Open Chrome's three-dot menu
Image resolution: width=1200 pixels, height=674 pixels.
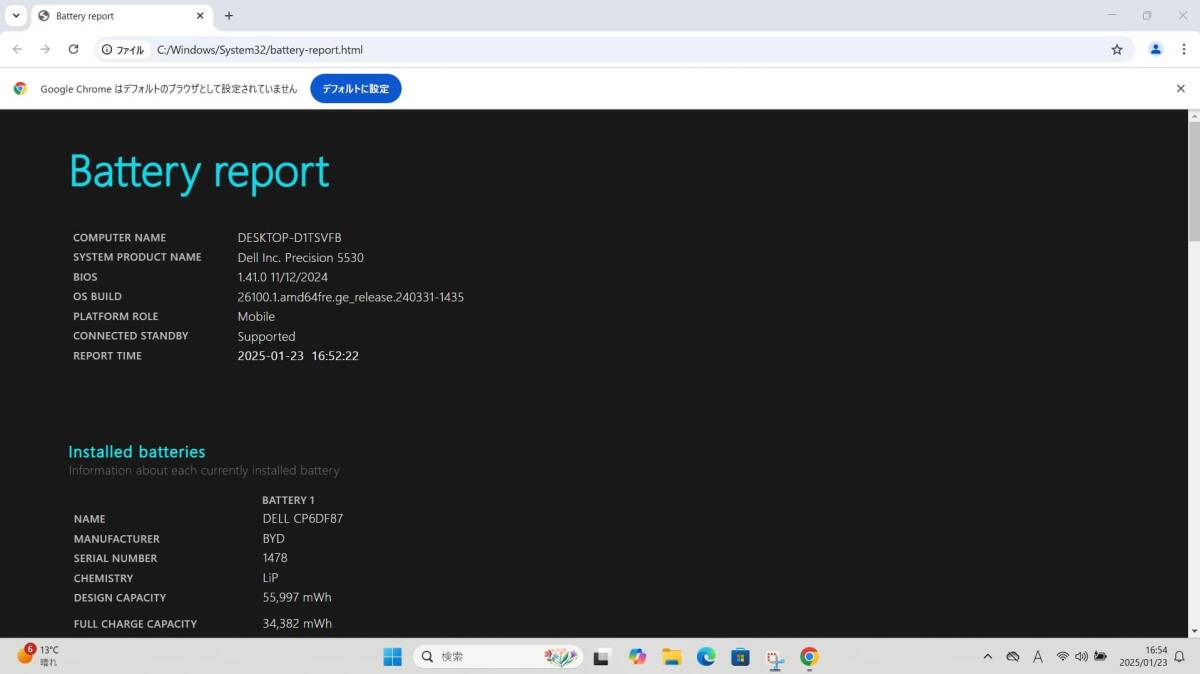click(1183, 49)
